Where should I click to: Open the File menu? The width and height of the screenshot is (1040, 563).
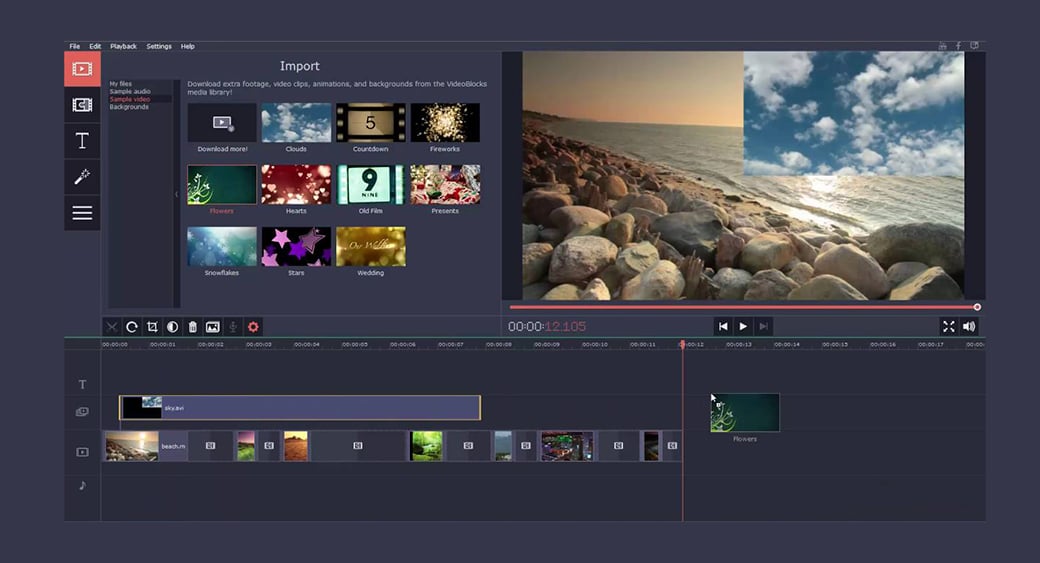tap(74, 46)
